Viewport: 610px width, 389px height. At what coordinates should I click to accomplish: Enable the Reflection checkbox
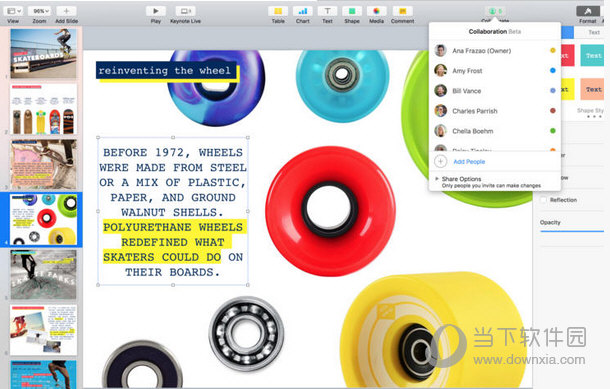coord(543,200)
